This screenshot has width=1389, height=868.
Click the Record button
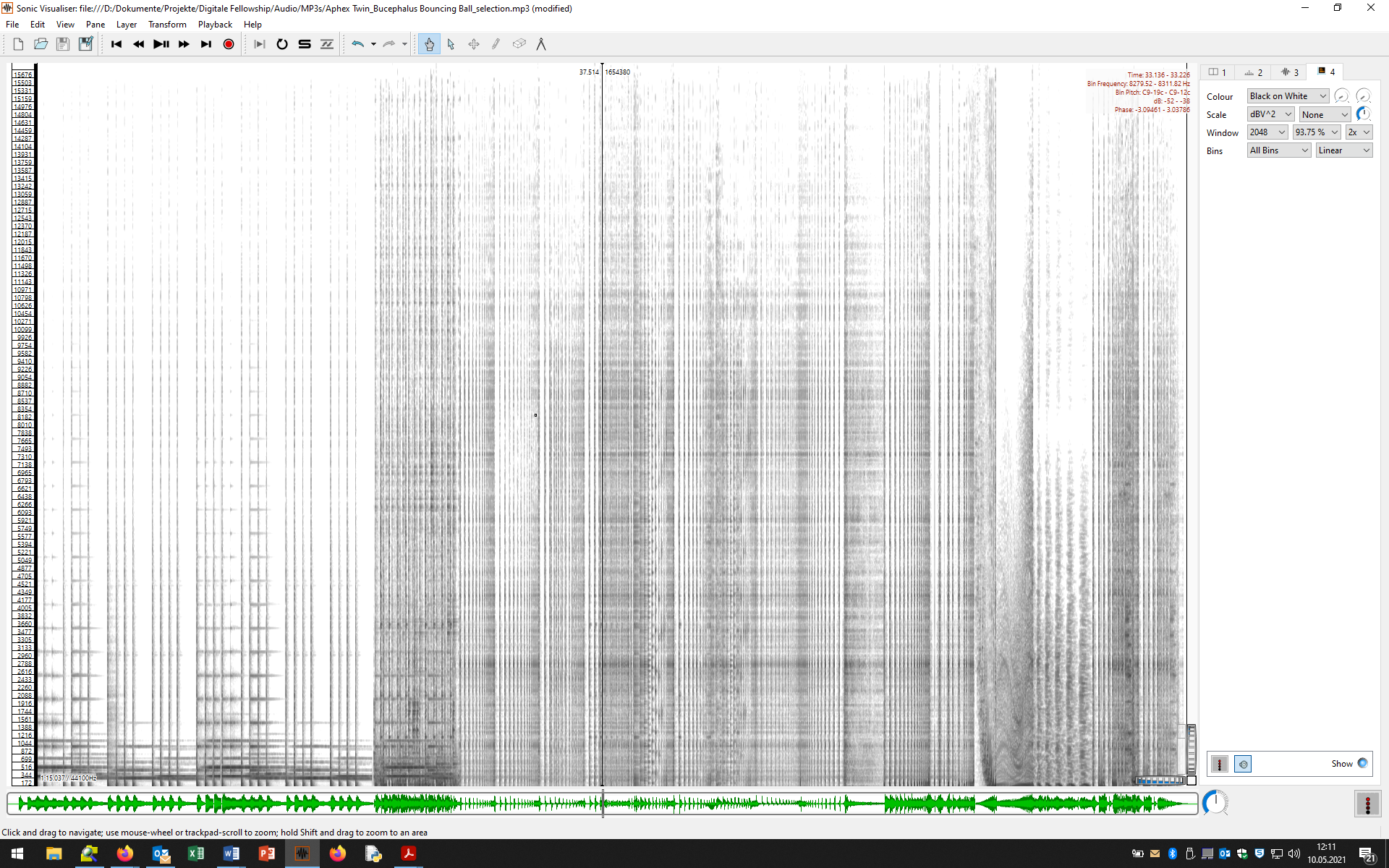pos(228,43)
